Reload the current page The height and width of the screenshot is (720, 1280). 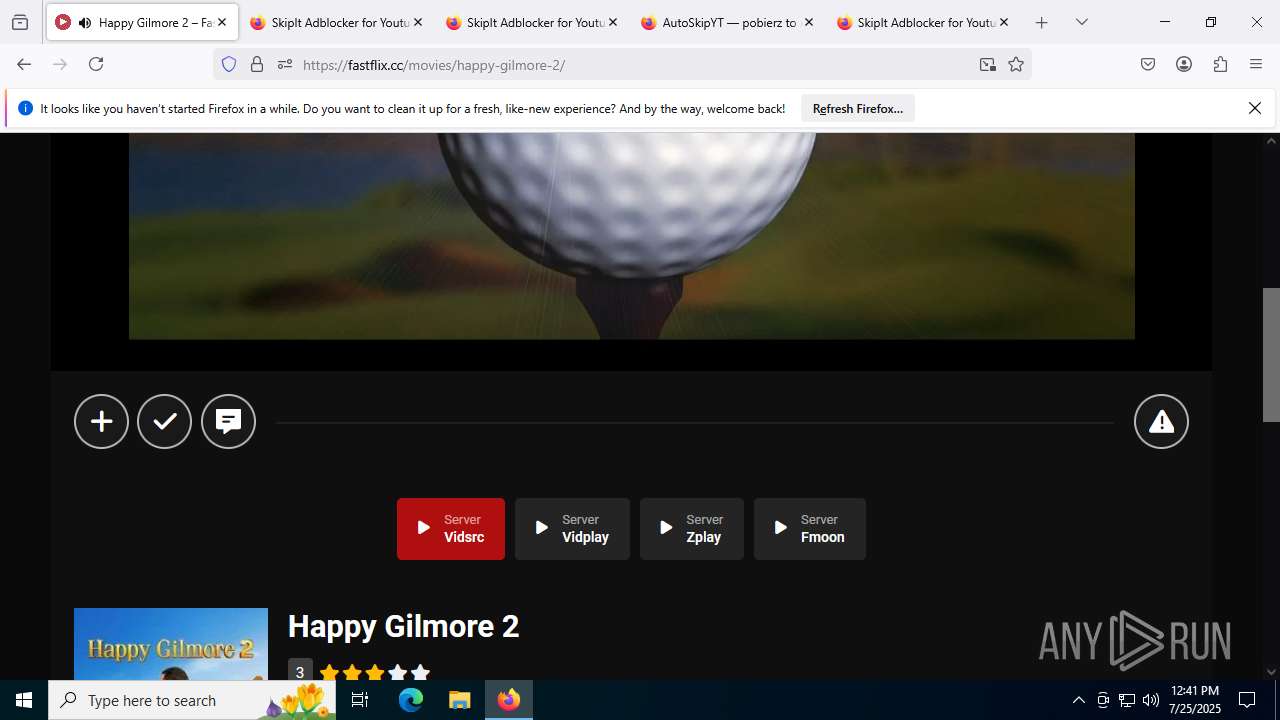point(96,64)
